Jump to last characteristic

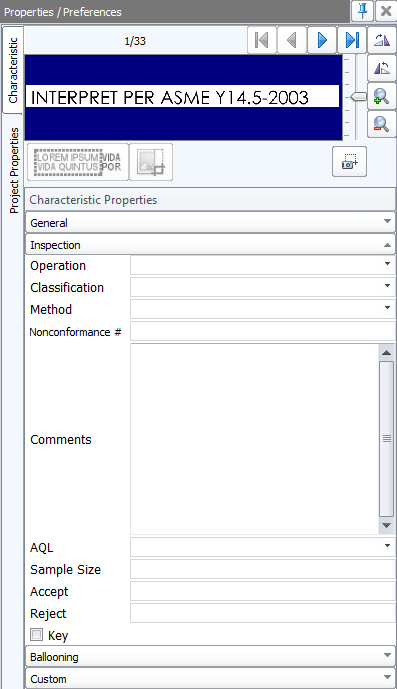pos(352,40)
